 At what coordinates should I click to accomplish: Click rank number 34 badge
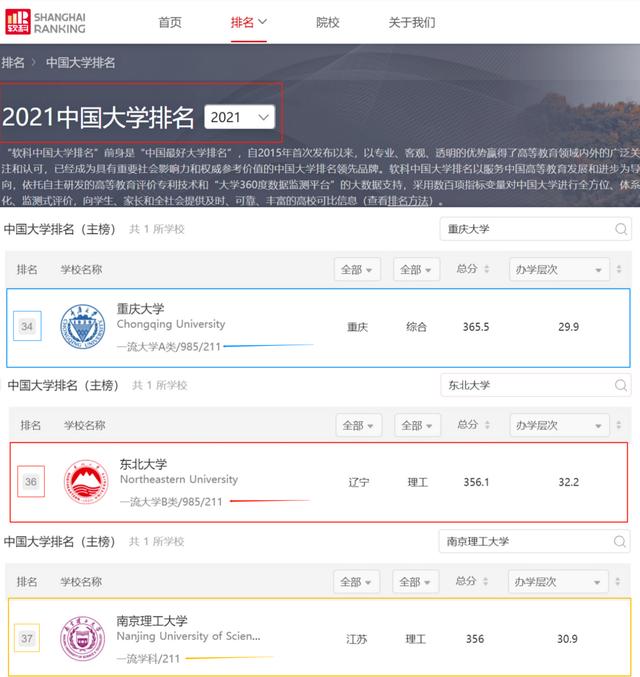[x=27, y=326]
